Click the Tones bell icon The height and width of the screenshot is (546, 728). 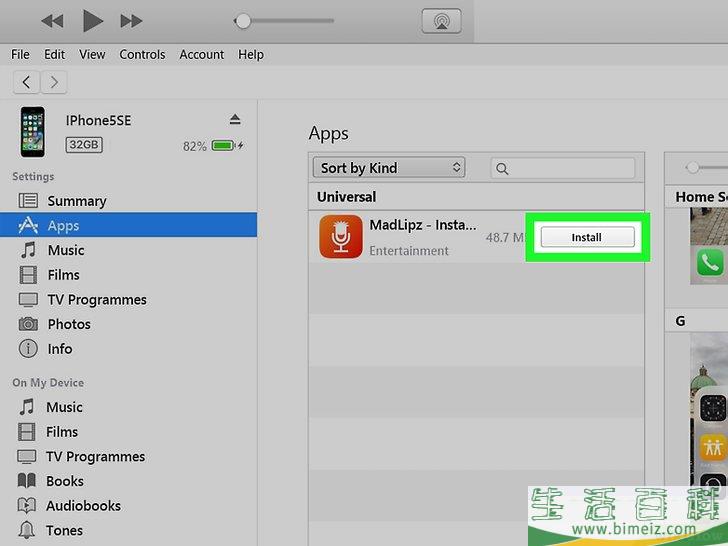[26, 530]
